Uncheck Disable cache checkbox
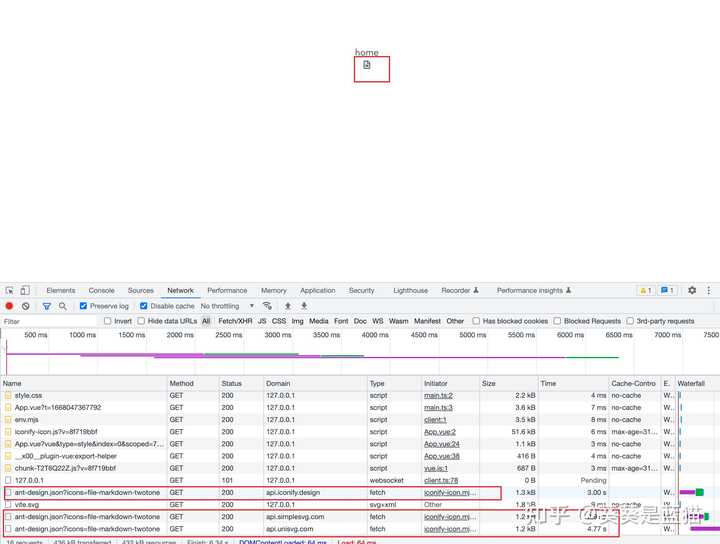Image resolution: width=720 pixels, height=544 pixels. 144,306
